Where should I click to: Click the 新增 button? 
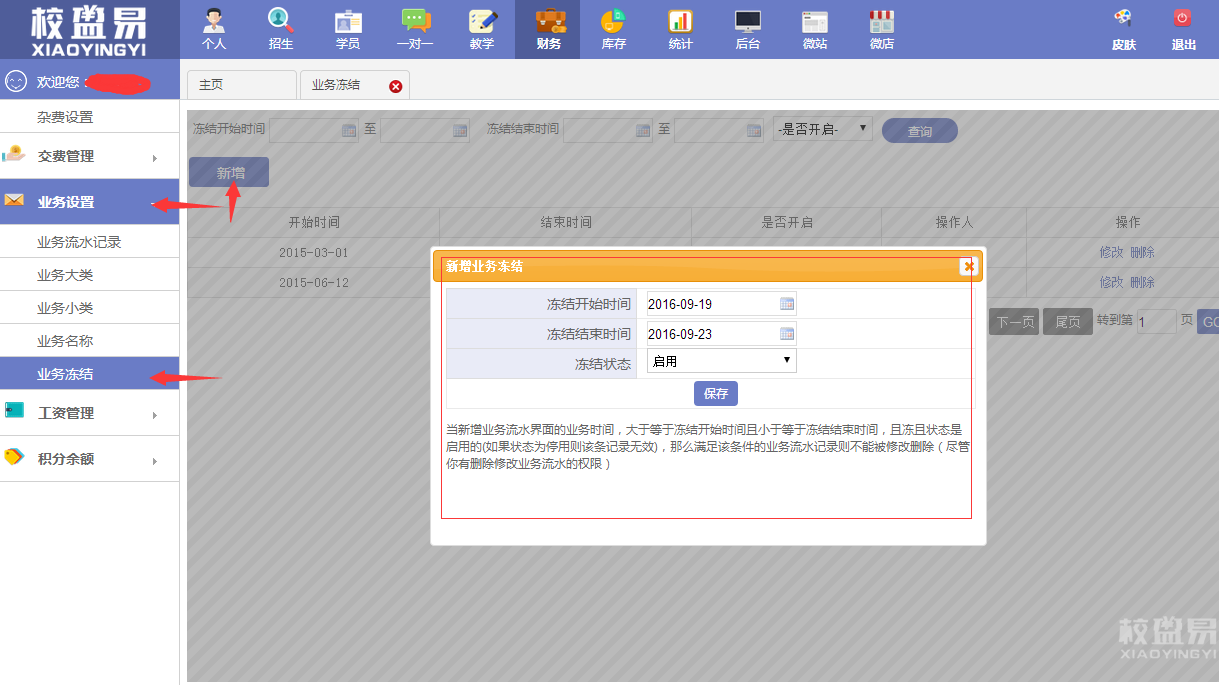pyautogui.click(x=229, y=173)
